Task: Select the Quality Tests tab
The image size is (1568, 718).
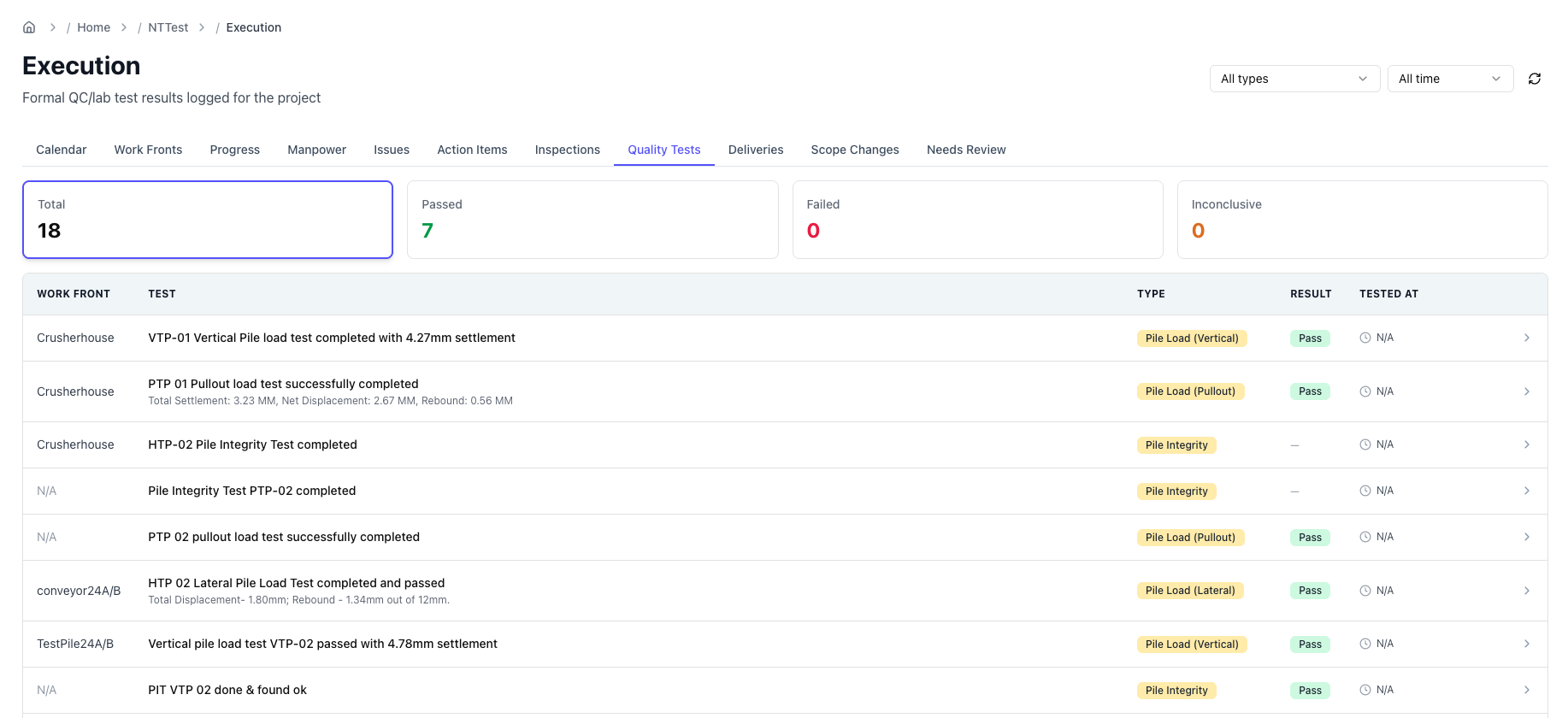Action: [x=664, y=150]
